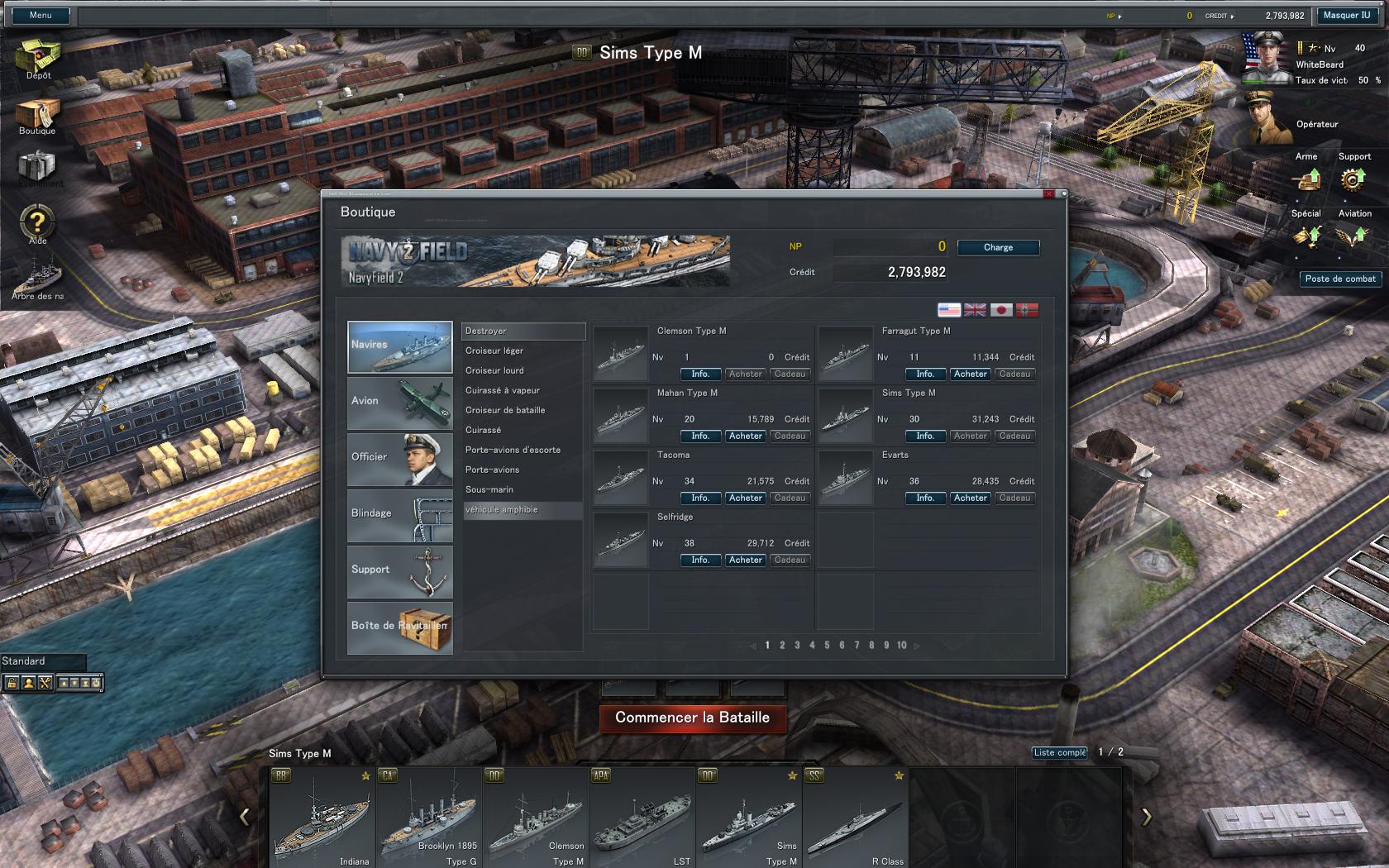Click Liste complète button
Screen dimensions: 1389x868
1060,752
